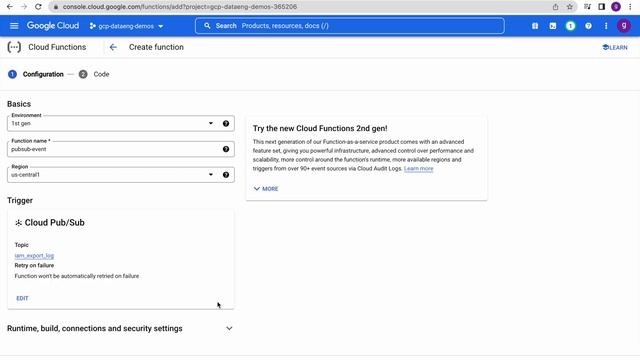Viewport: 640px width, 360px height.
Task: Open the Google account avatar menu
Action: click(x=624, y=26)
